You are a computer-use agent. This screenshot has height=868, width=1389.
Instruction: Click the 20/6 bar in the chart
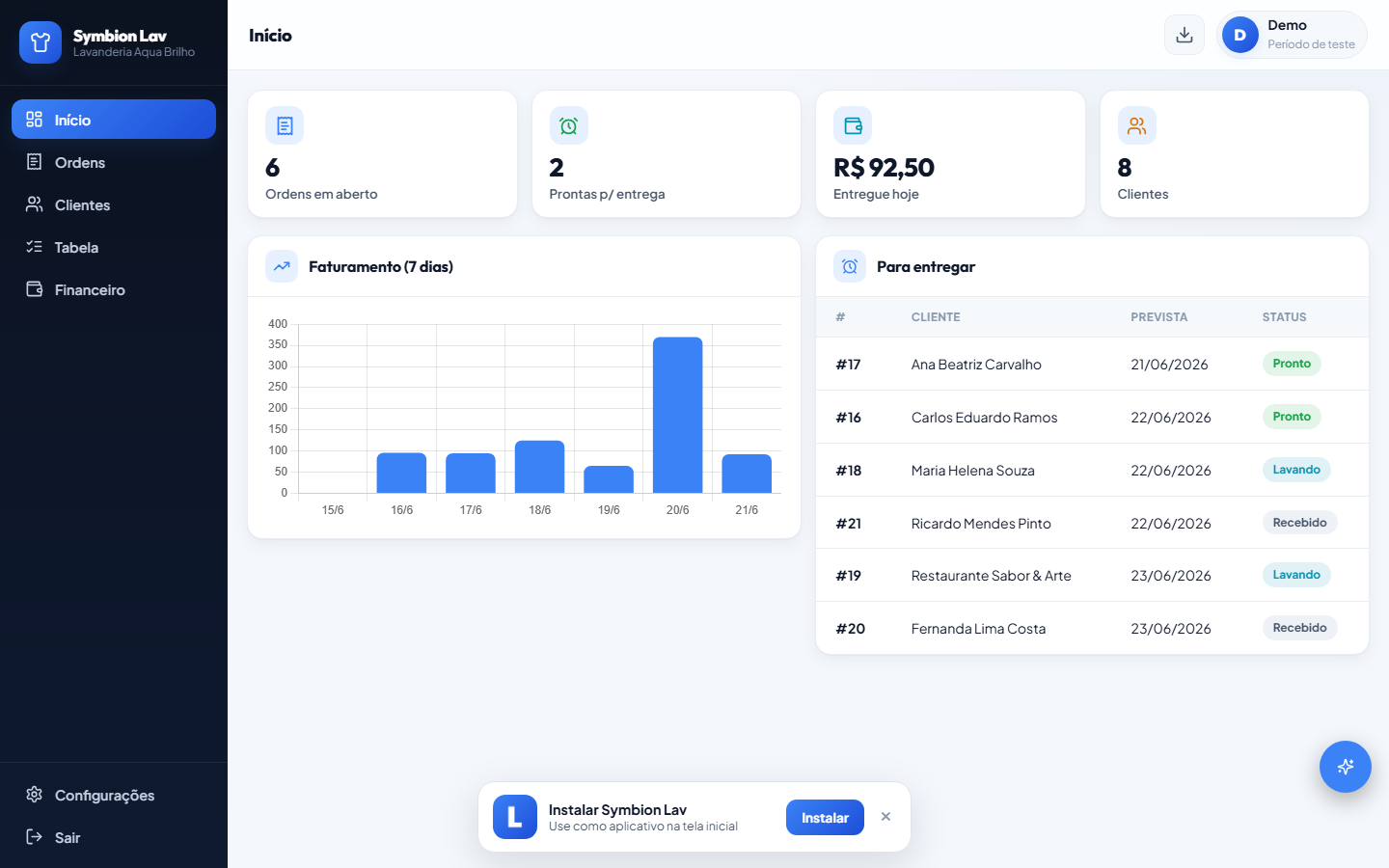coord(677,415)
